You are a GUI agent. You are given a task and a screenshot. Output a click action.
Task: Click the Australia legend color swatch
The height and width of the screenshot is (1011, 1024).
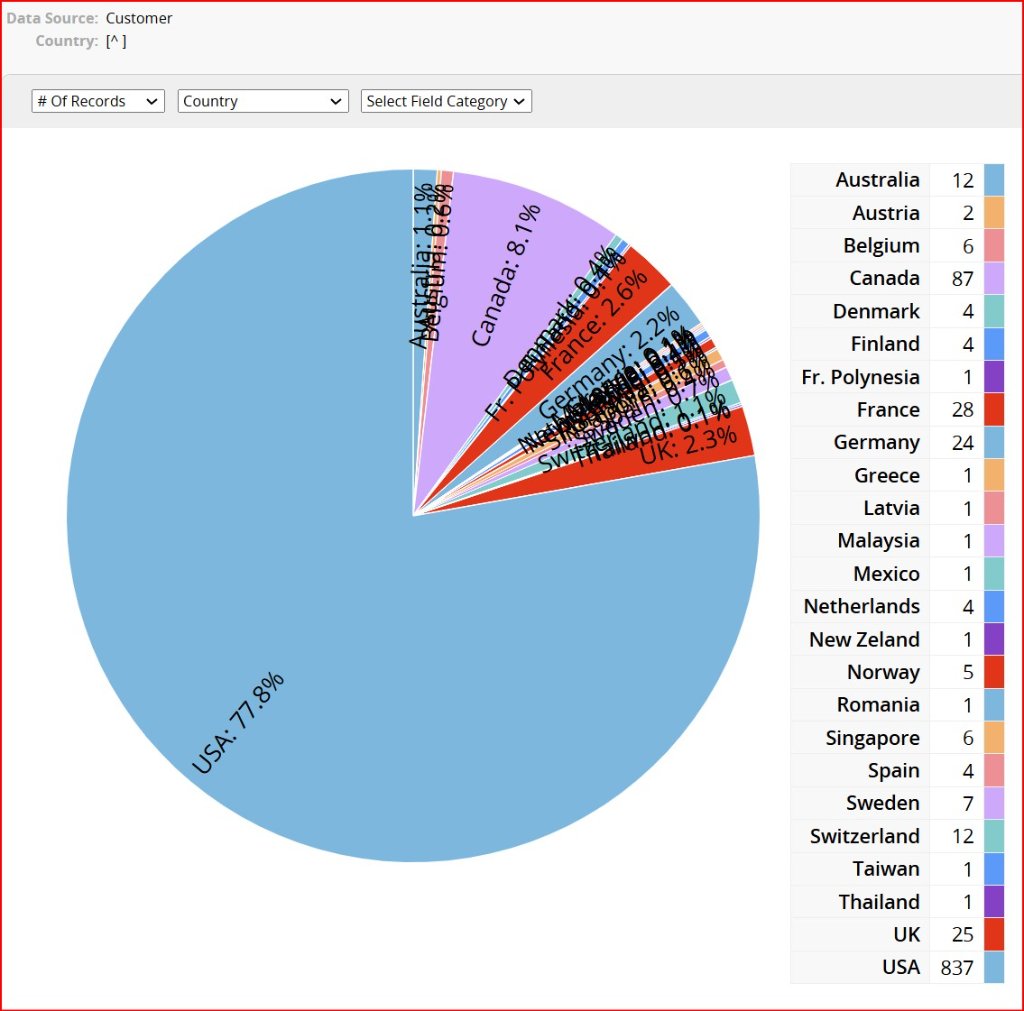coord(993,180)
